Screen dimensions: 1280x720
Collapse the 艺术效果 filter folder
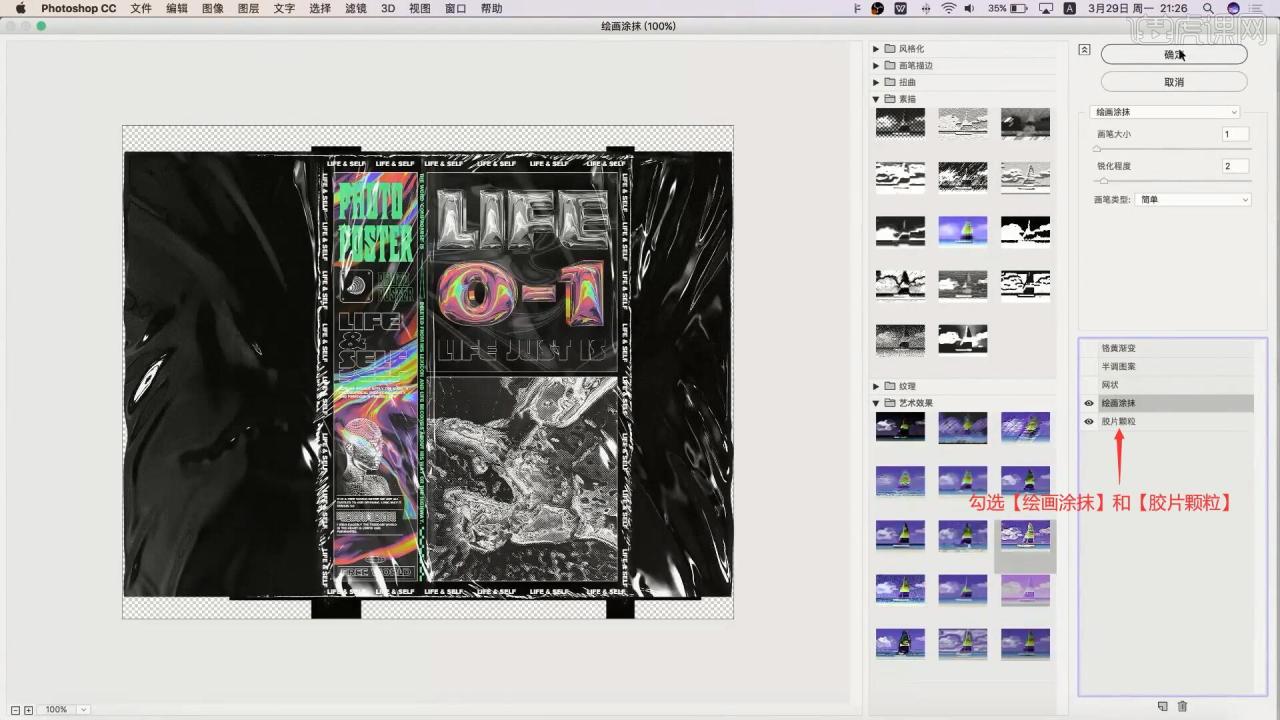pyautogui.click(x=876, y=403)
